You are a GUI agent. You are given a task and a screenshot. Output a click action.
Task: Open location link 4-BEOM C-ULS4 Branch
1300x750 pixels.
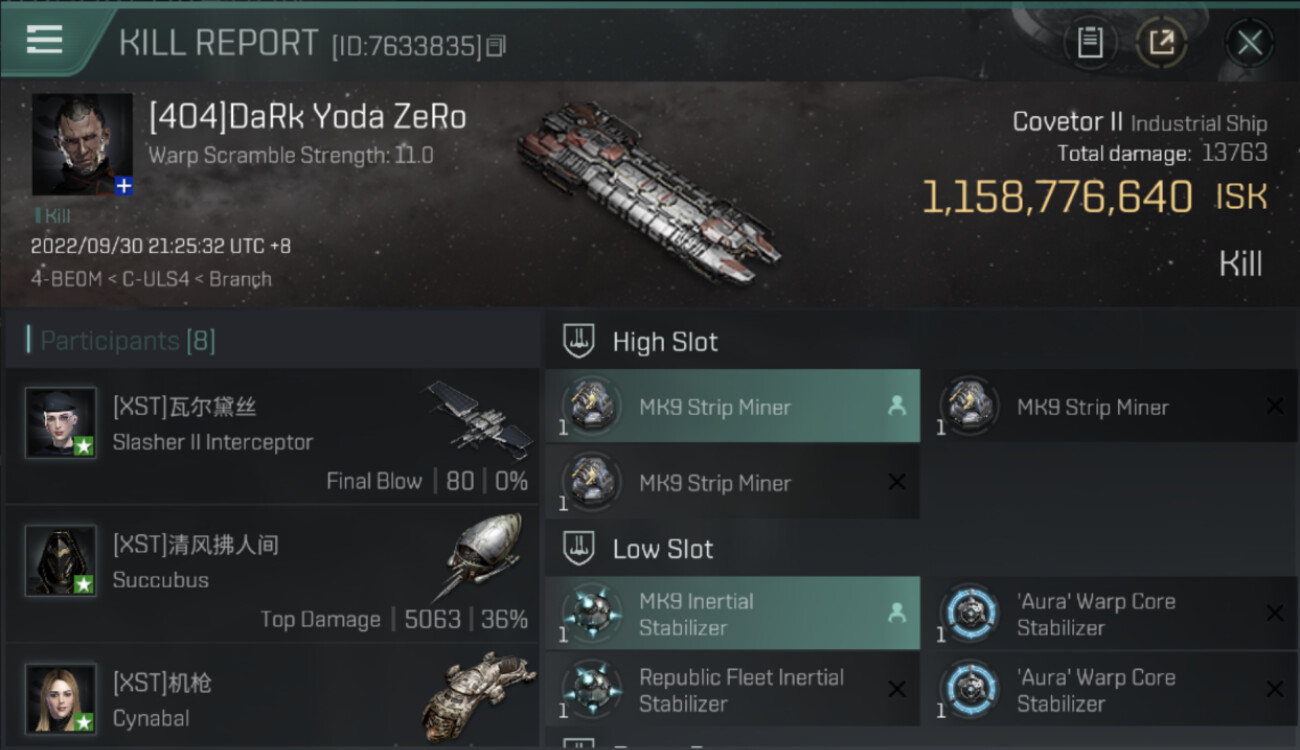click(151, 279)
